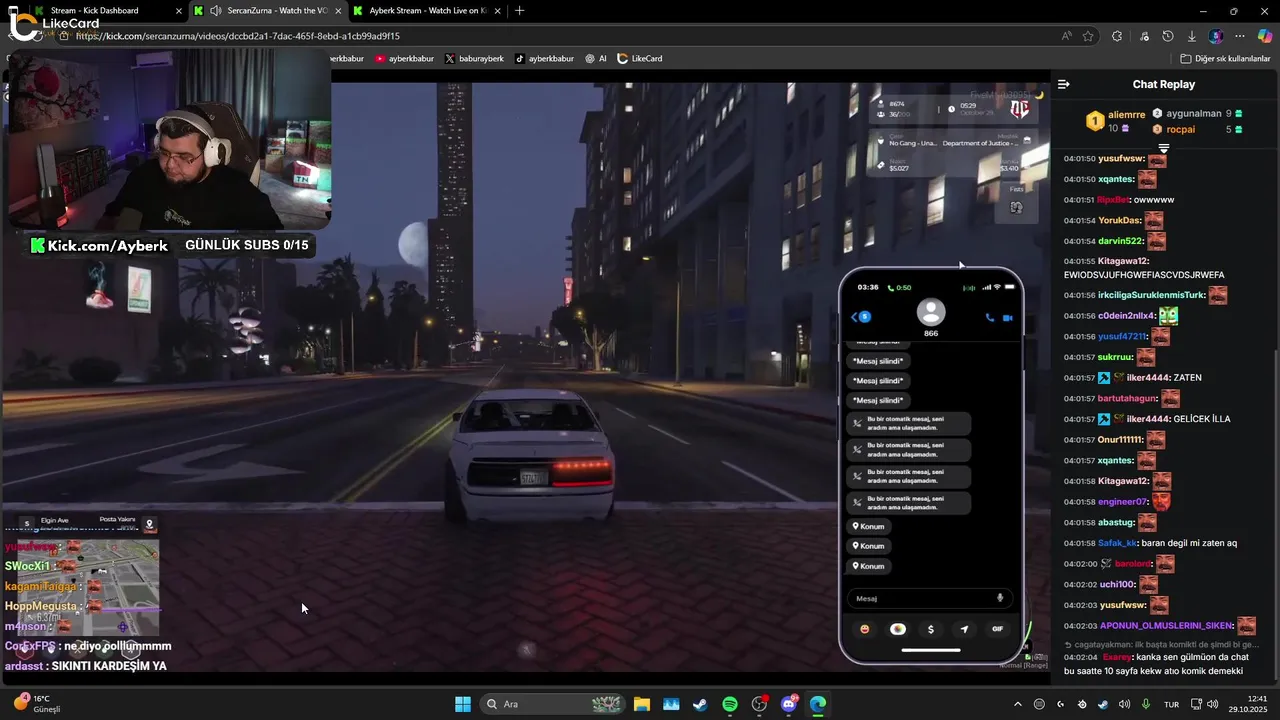Screen dimensions: 1280x720
Task: Tap the back arrow on in-game phone
Action: pos(855,317)
